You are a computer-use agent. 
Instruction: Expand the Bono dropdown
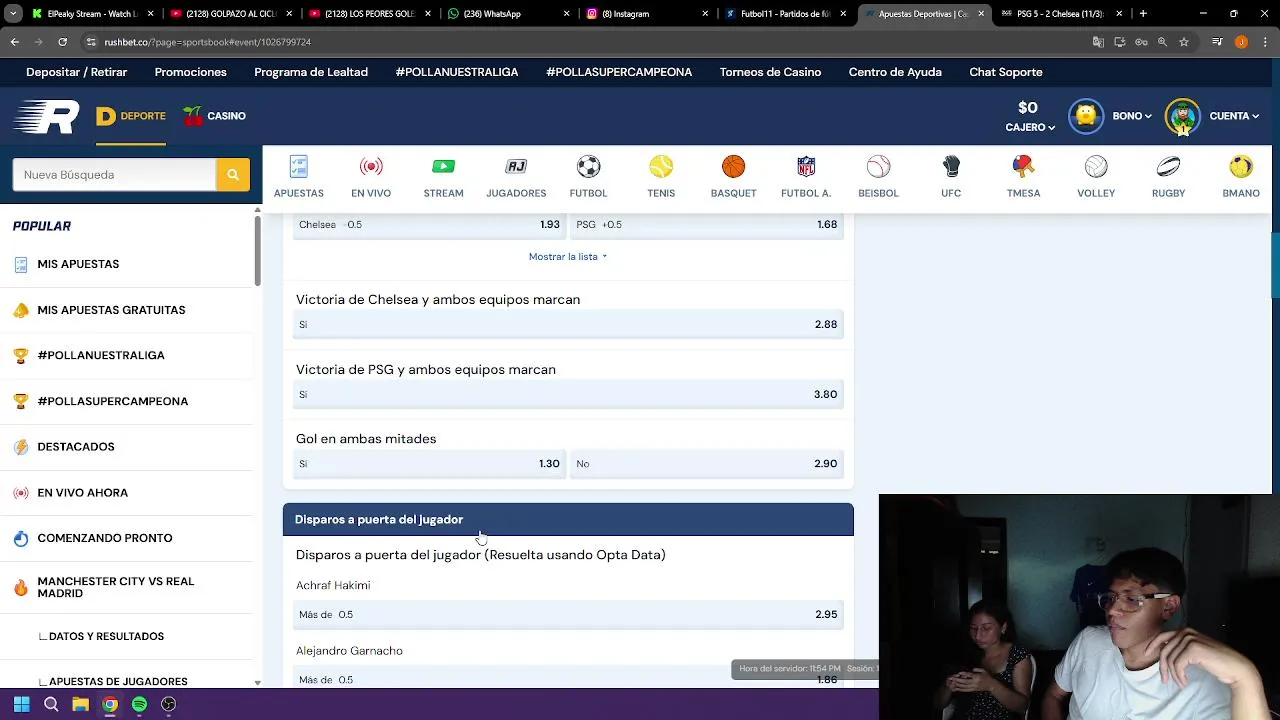click(1132, 116)
